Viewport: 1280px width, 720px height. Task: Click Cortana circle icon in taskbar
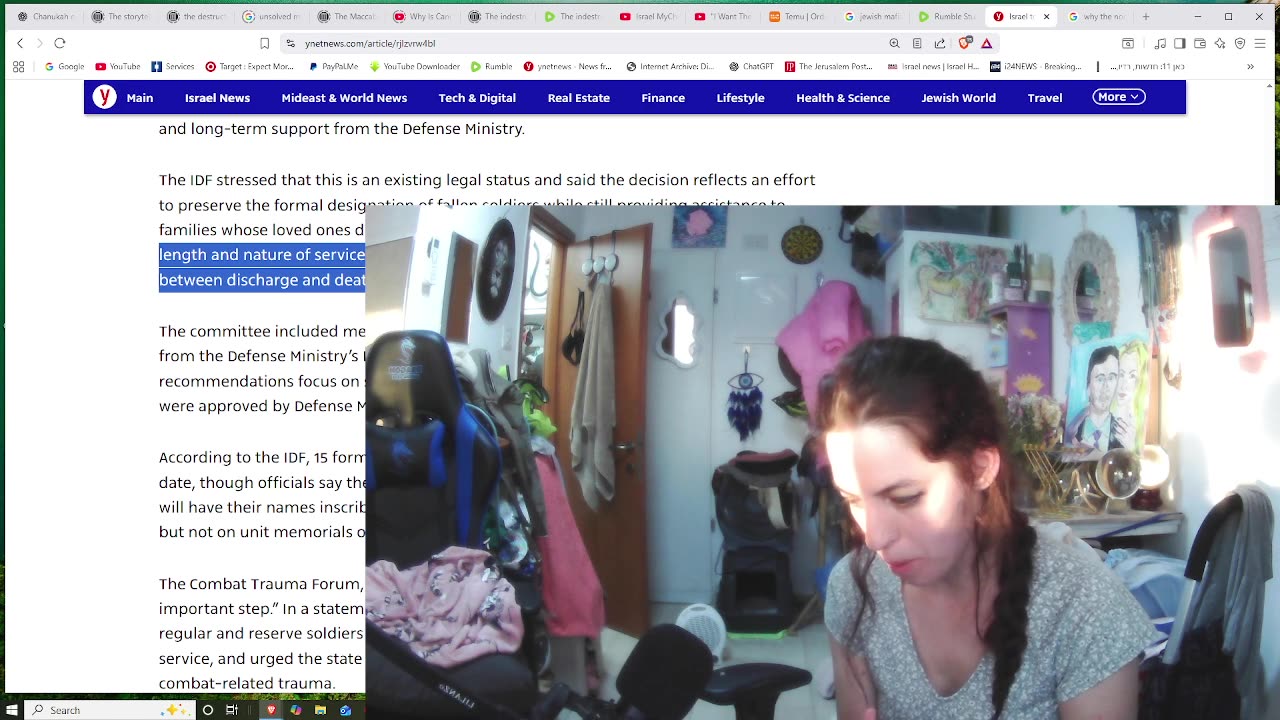[x=208, y=710]
